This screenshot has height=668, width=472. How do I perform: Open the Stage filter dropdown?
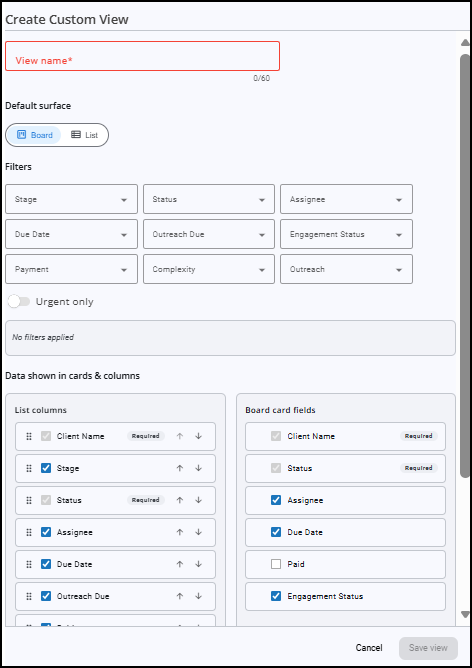click(x=72, y=199)
